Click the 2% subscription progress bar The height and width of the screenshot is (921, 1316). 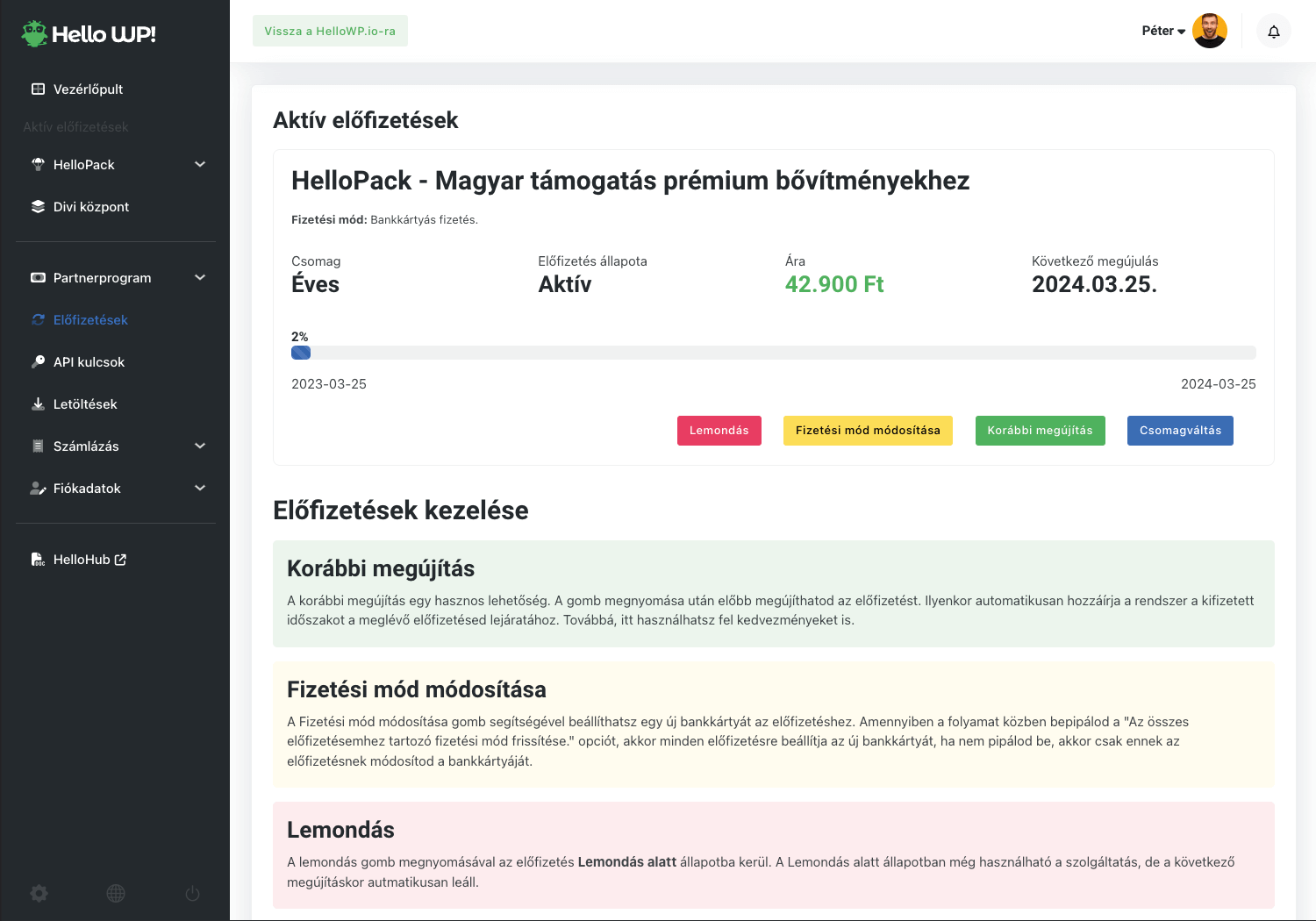point(774,353)
